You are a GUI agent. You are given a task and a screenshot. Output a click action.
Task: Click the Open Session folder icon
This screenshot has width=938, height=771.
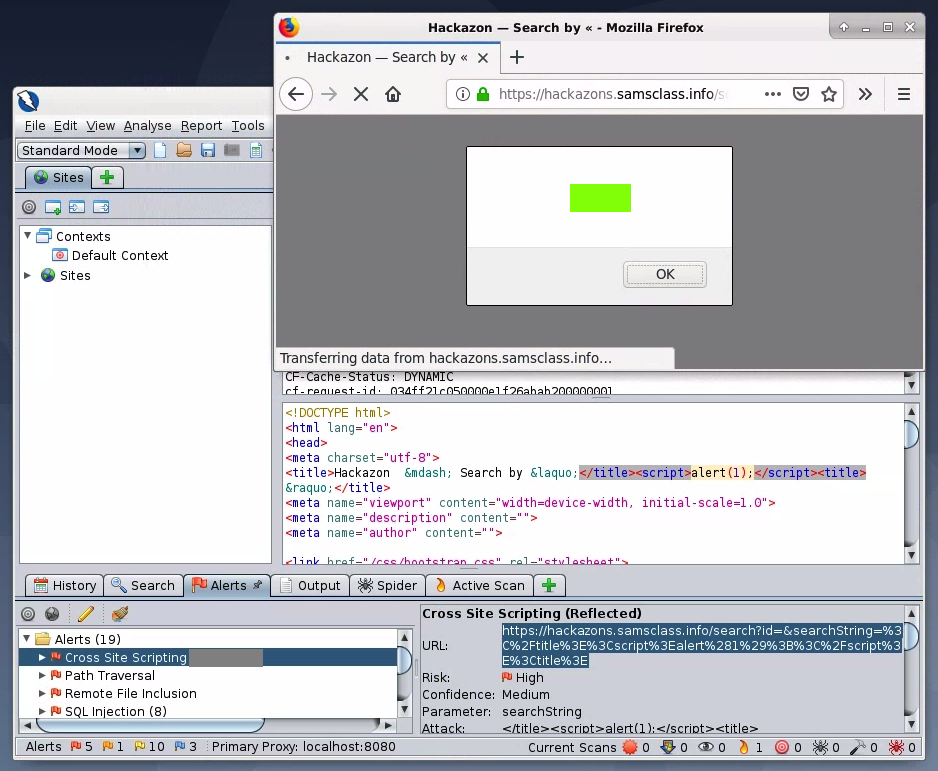(184, 151)
